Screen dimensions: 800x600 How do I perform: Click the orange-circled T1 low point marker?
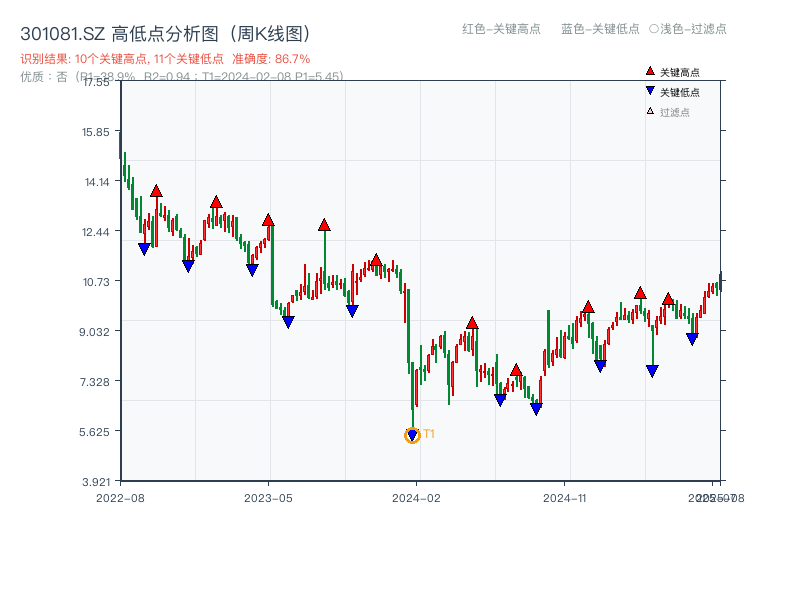click(412, 435)
